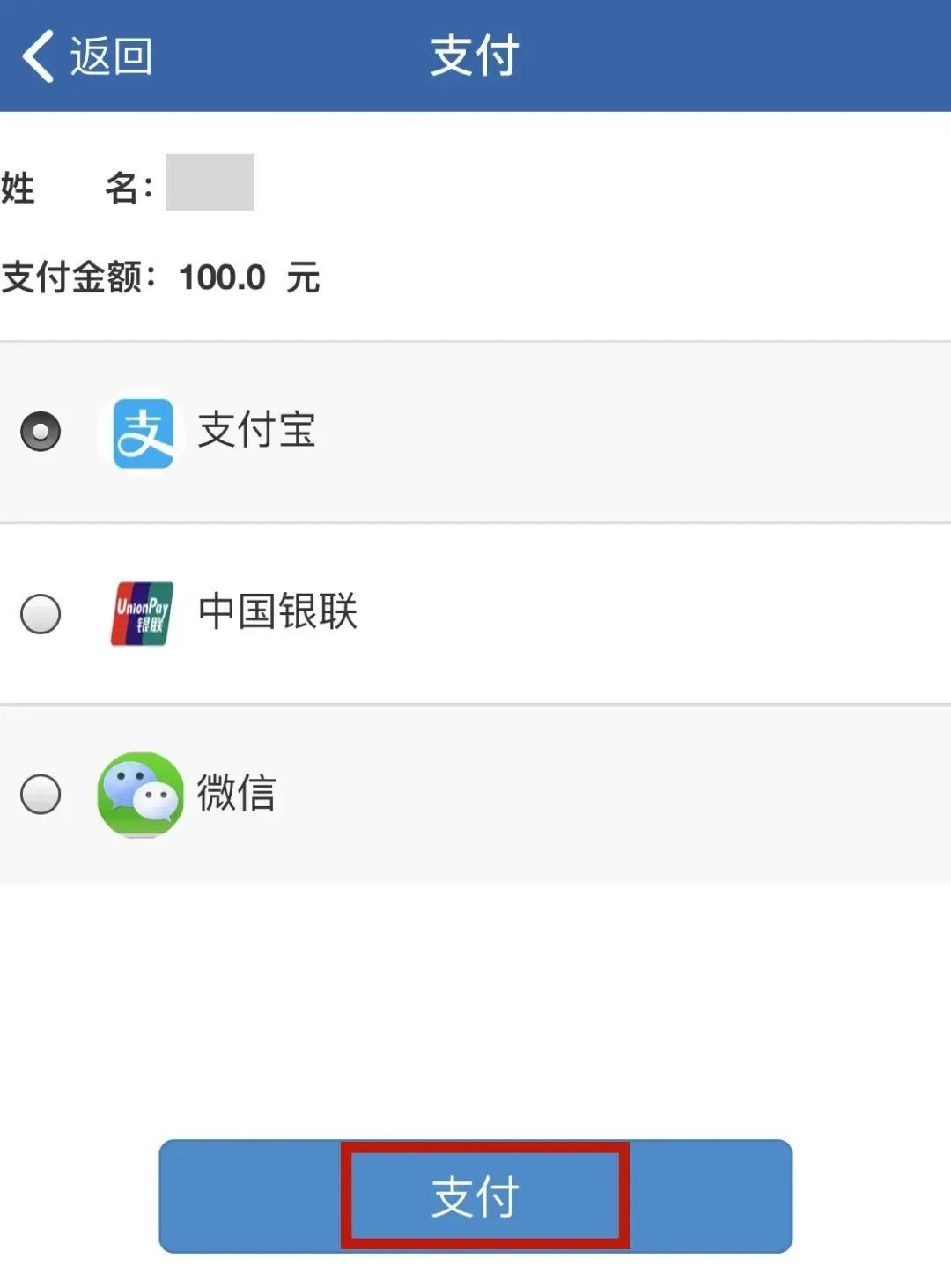Expand the WeChat payment option row
The image size is (951, 1288).
(x=475, y=795)
